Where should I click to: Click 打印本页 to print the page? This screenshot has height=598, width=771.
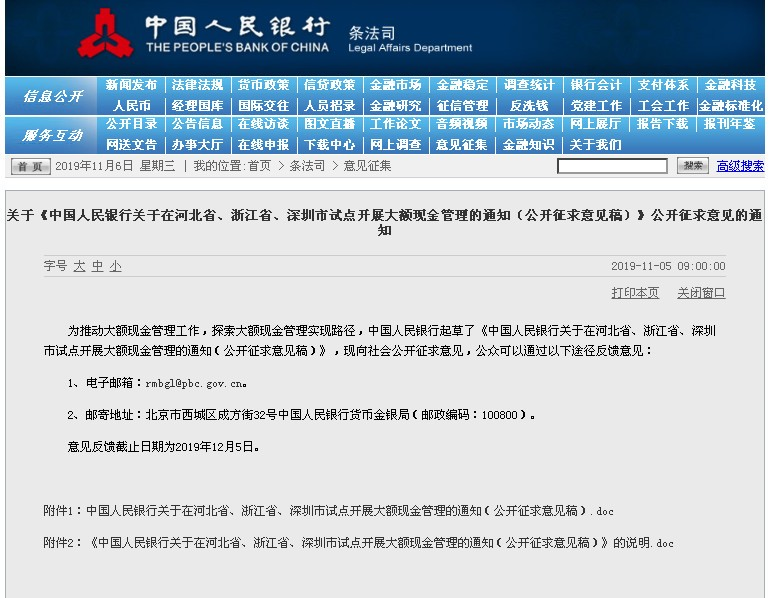coord(635,293)
